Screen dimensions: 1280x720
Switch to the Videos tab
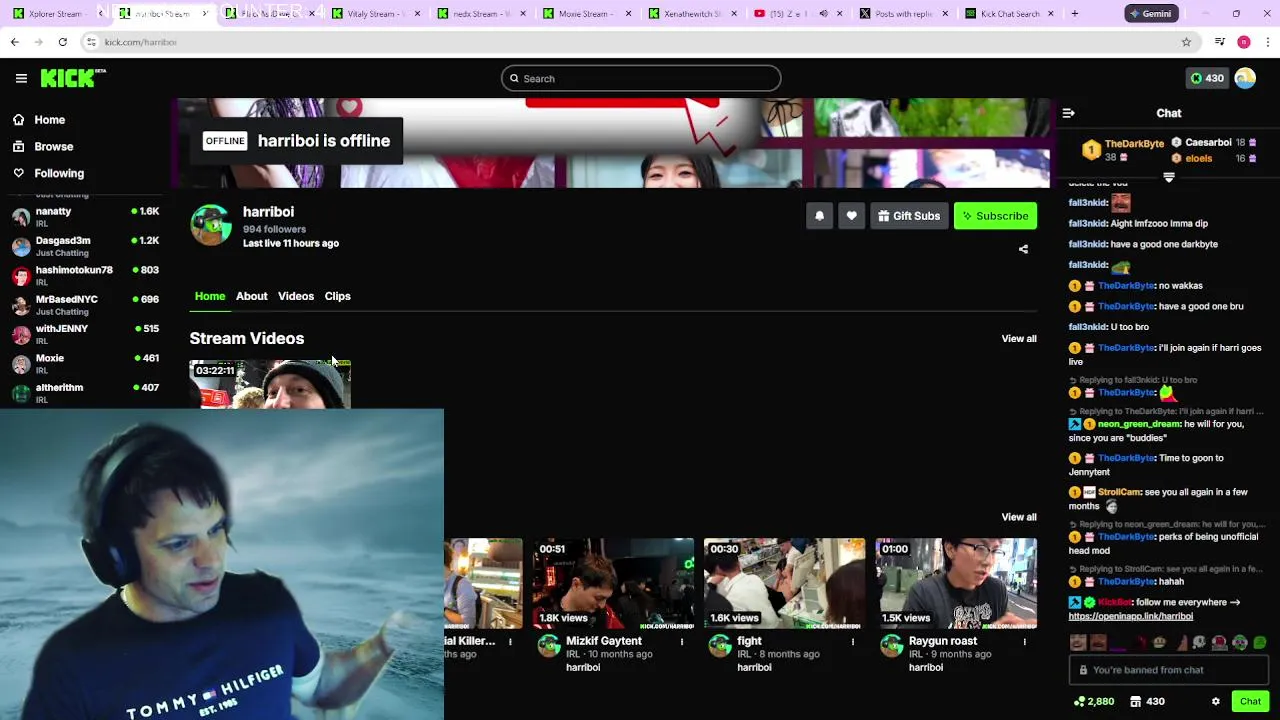coord(296,296)
